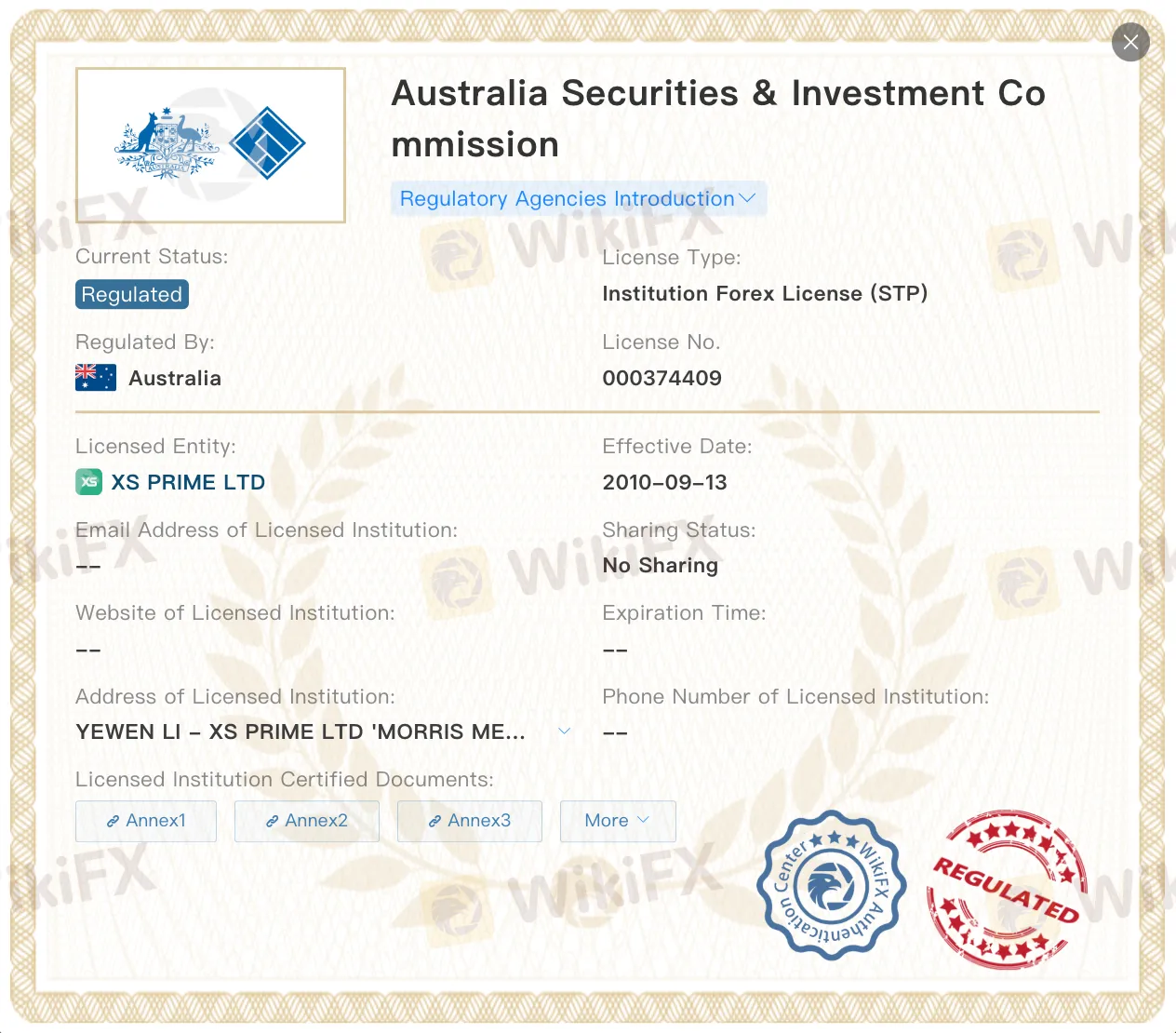Image resolution: width=1176 pixels, height=1033 pixels.
Task: Click the WikiFX Authentication Center seal
Action: tap(831, 885)
